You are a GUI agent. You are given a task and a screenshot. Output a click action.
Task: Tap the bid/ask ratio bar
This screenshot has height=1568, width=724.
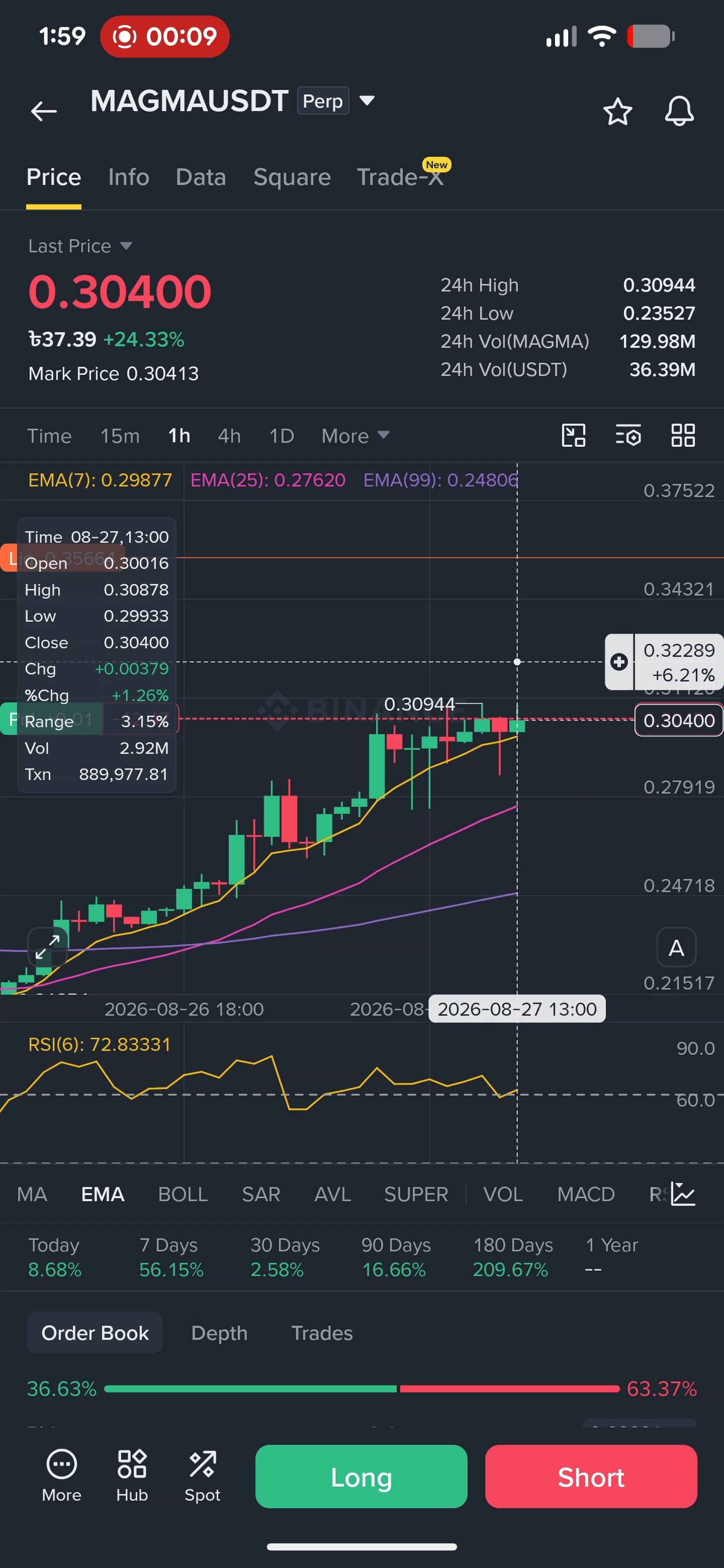[361, 1389]
